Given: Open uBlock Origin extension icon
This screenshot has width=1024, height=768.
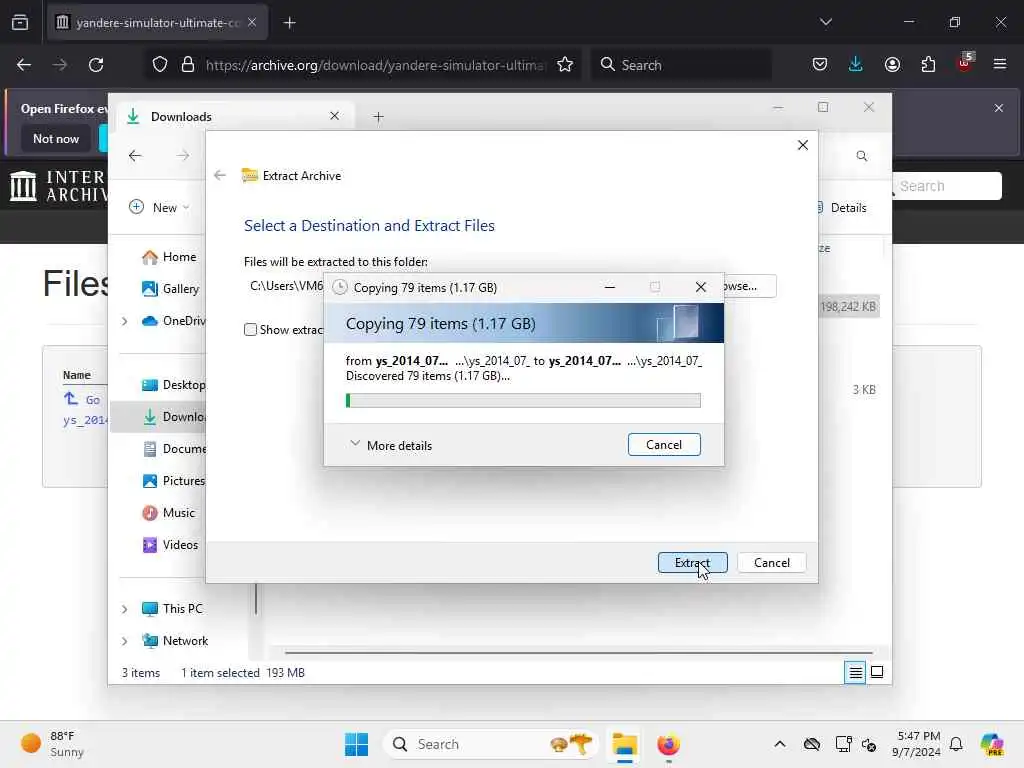Looking at the screenshot, I should (965, 63).
